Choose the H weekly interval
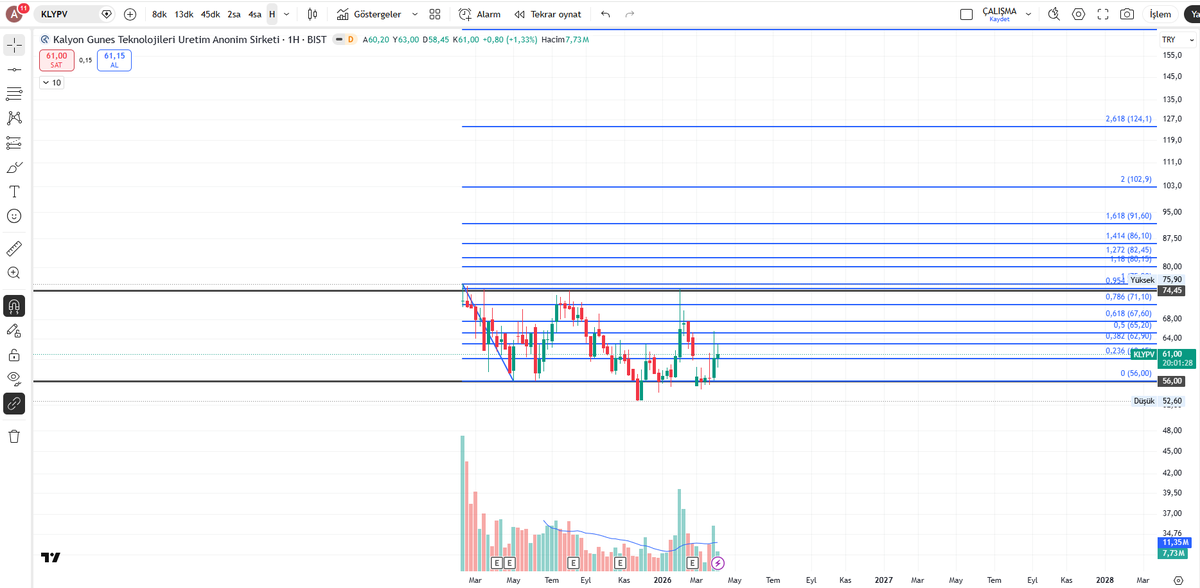 point(271,14)
